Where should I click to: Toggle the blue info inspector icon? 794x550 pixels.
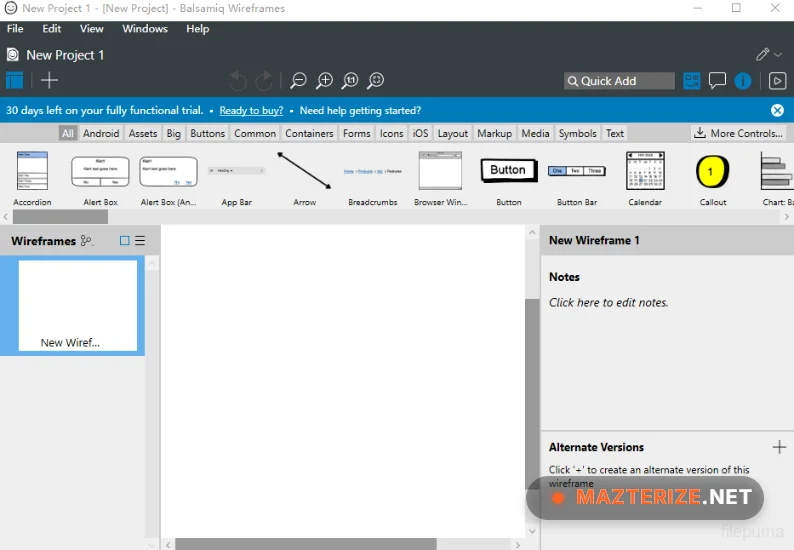pos(743,81)
